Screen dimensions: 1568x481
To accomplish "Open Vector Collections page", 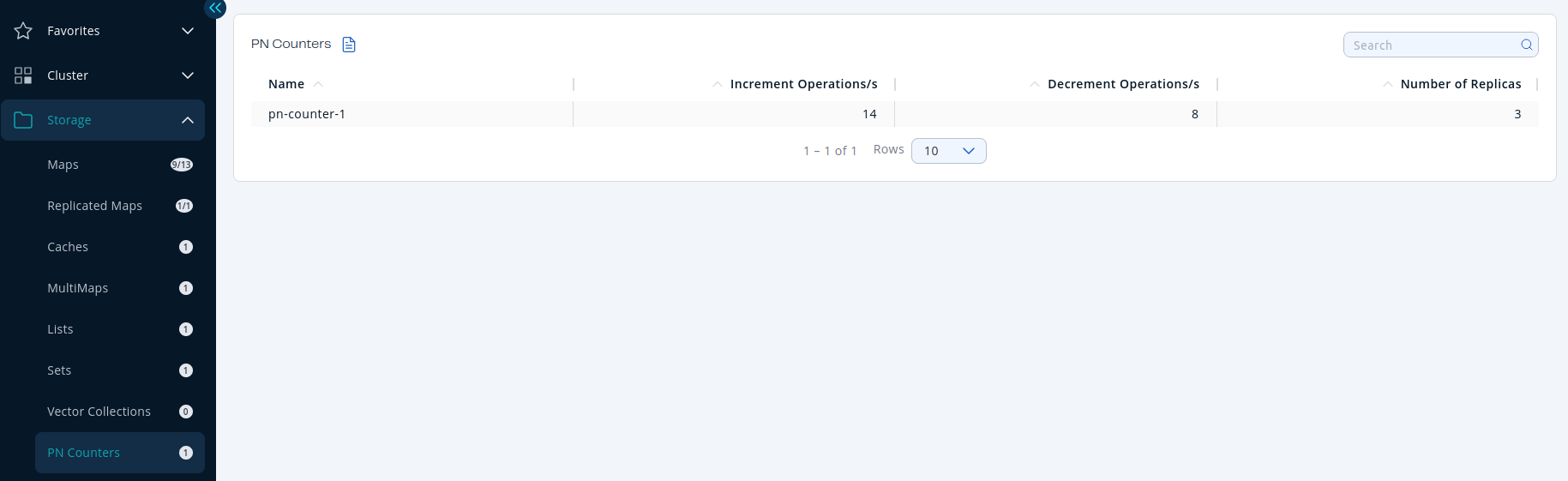I will [99, 412].
